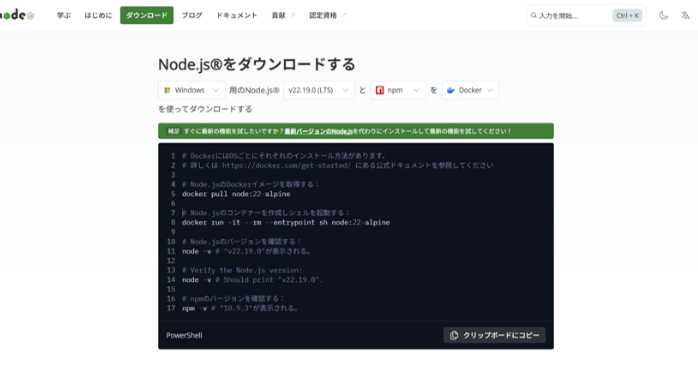This screenshot has width=698, height=365.
Task: Focus the 入力を開始 search field
Action: pyautogui.click(x=586, y=16)
